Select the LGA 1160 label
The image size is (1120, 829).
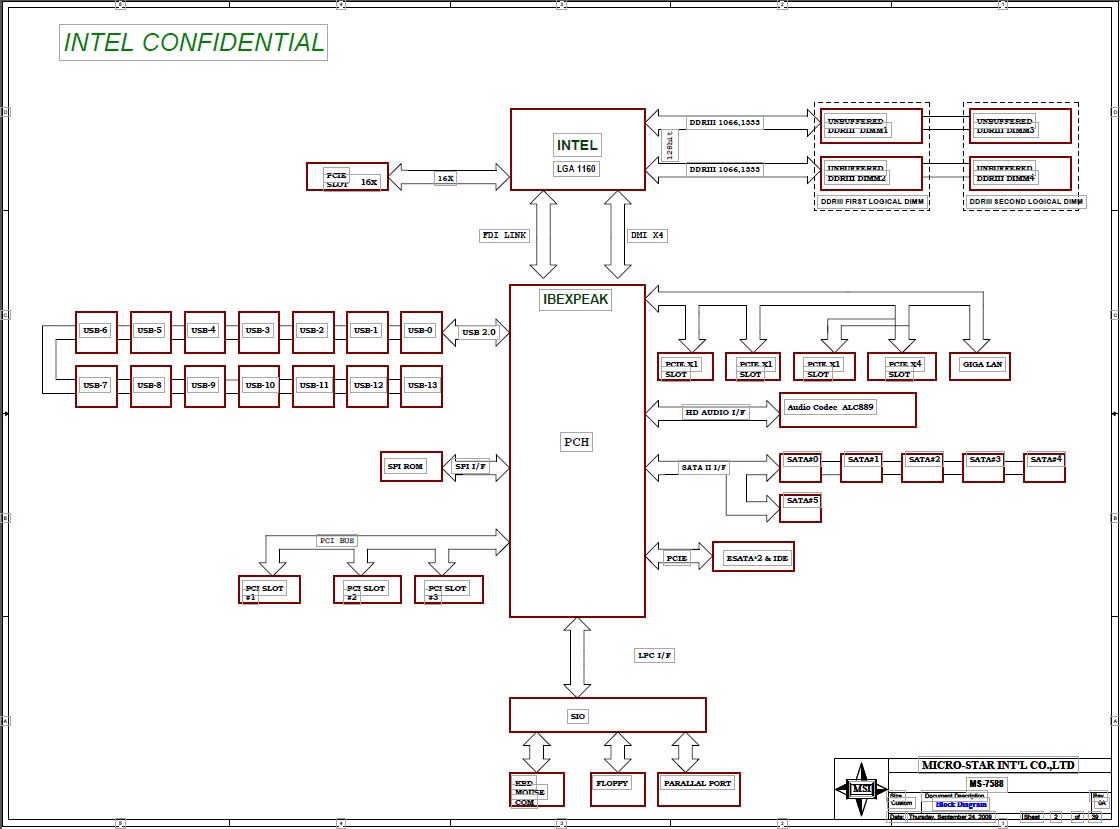click(576, 169)
